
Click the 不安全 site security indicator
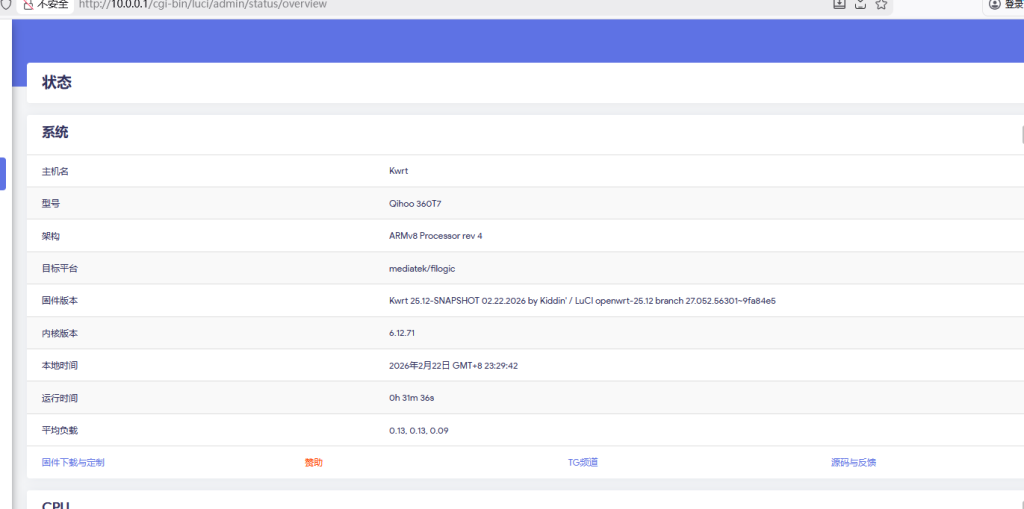[x=45, y=5]
